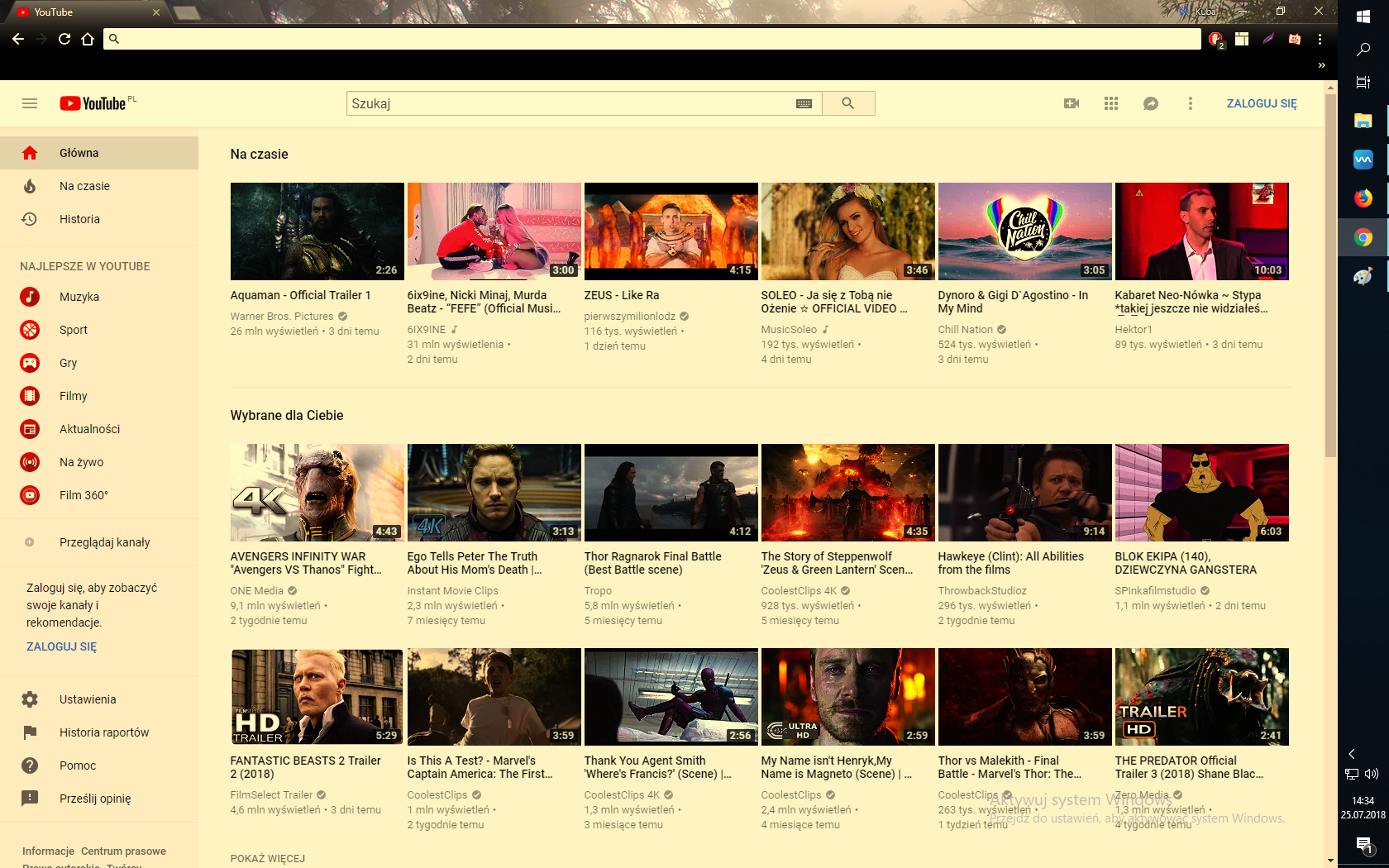Open the Thor Ragnarok Final Battle thumbnail
This screenshot has width=1389, height=868.
[x=671, y=493]
